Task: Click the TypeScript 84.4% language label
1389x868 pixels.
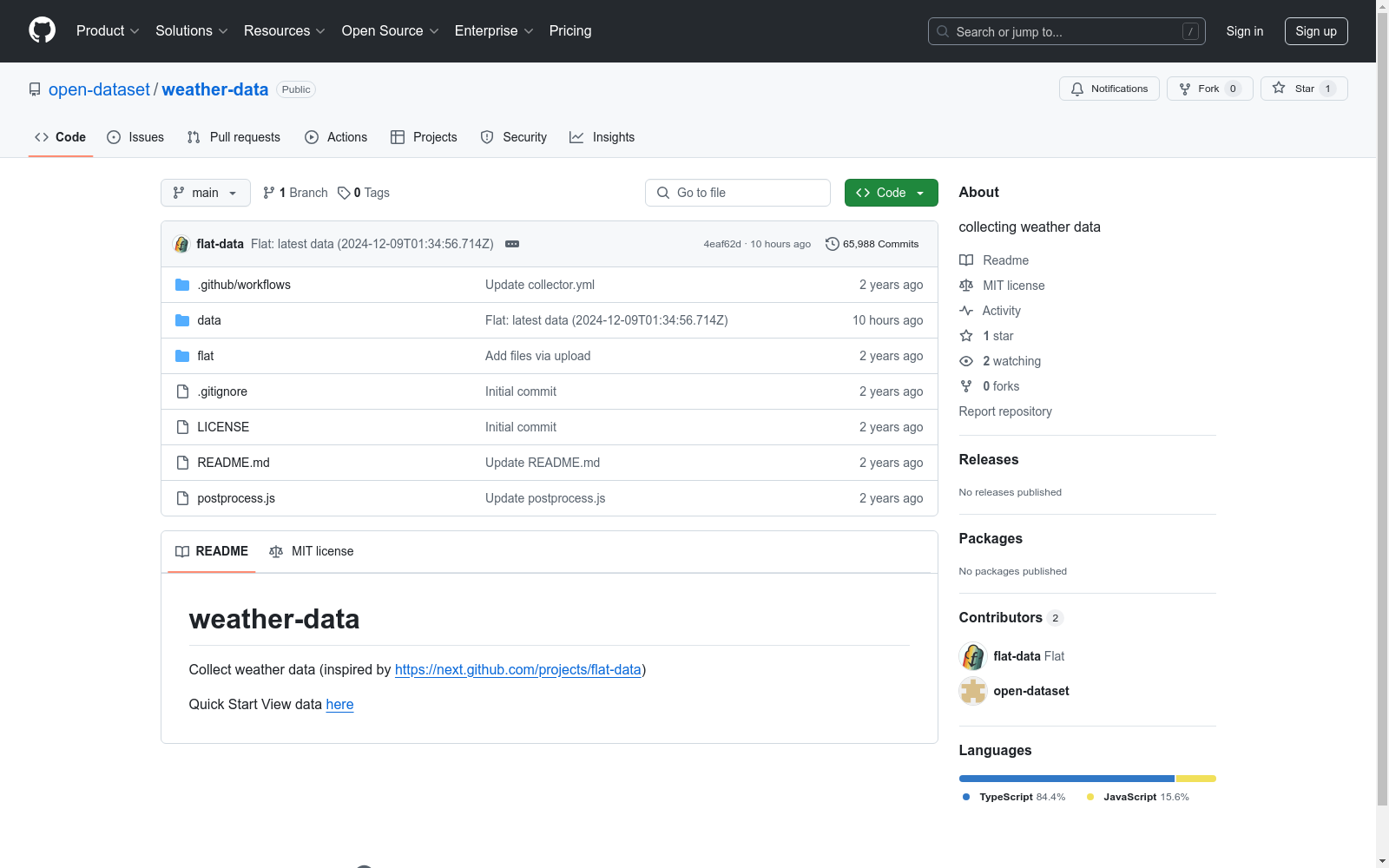Action: 1014,797
